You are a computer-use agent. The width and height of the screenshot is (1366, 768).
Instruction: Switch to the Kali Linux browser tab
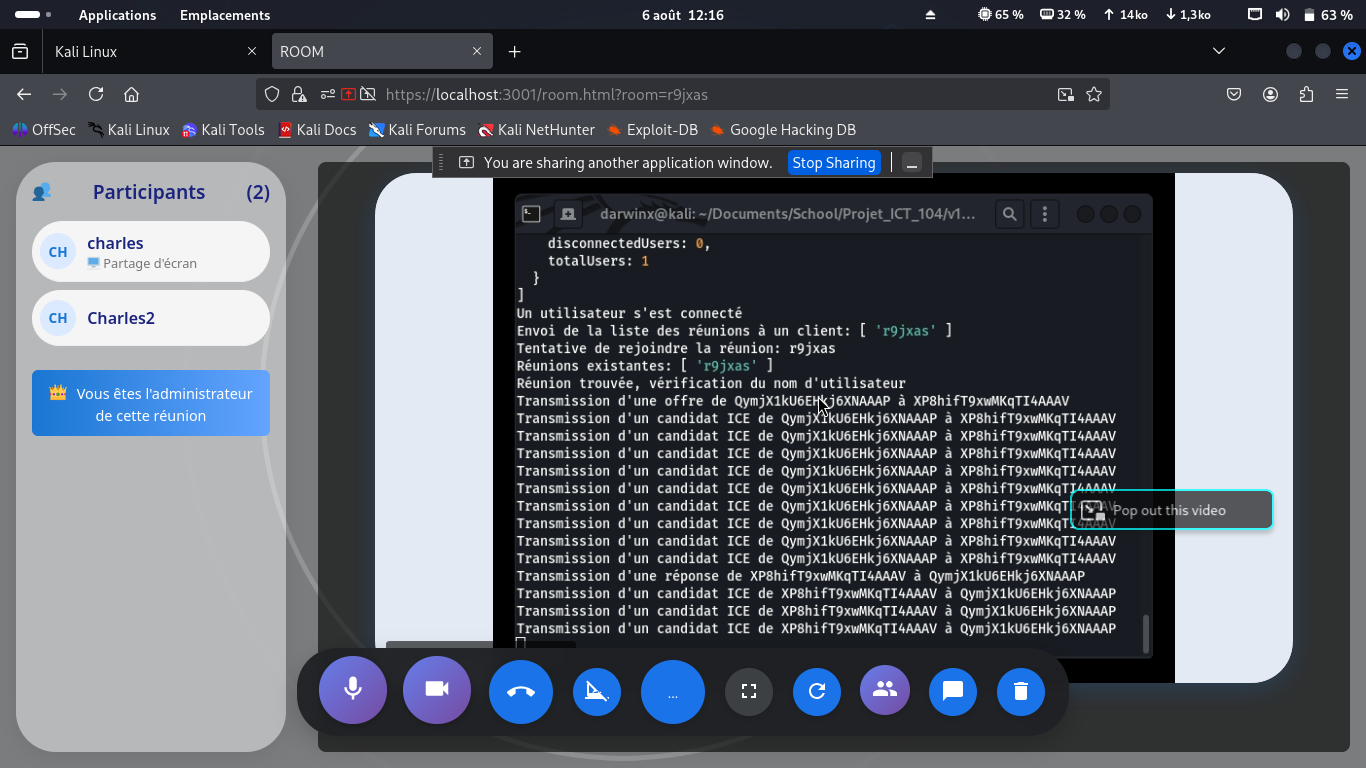coord(150,52)
